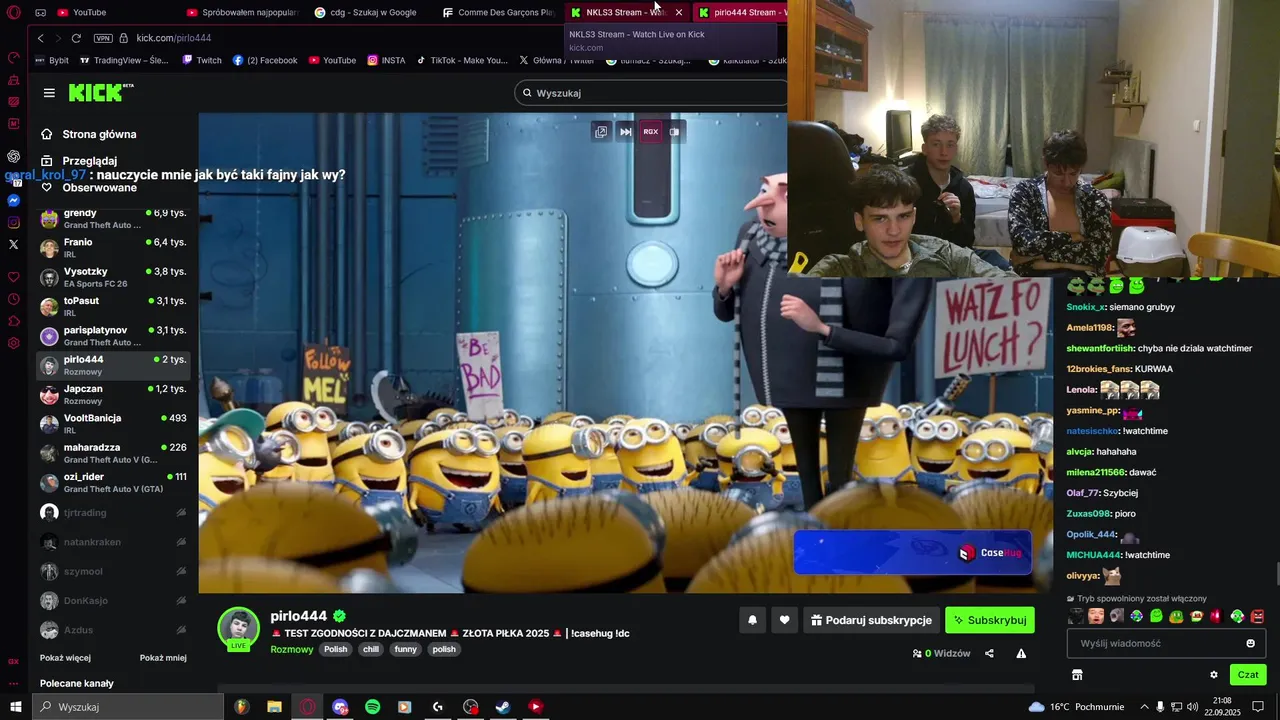This screenshot has height=720, width=1280.
Task: Click the Rozmowy category link
Action: (292, 649)
